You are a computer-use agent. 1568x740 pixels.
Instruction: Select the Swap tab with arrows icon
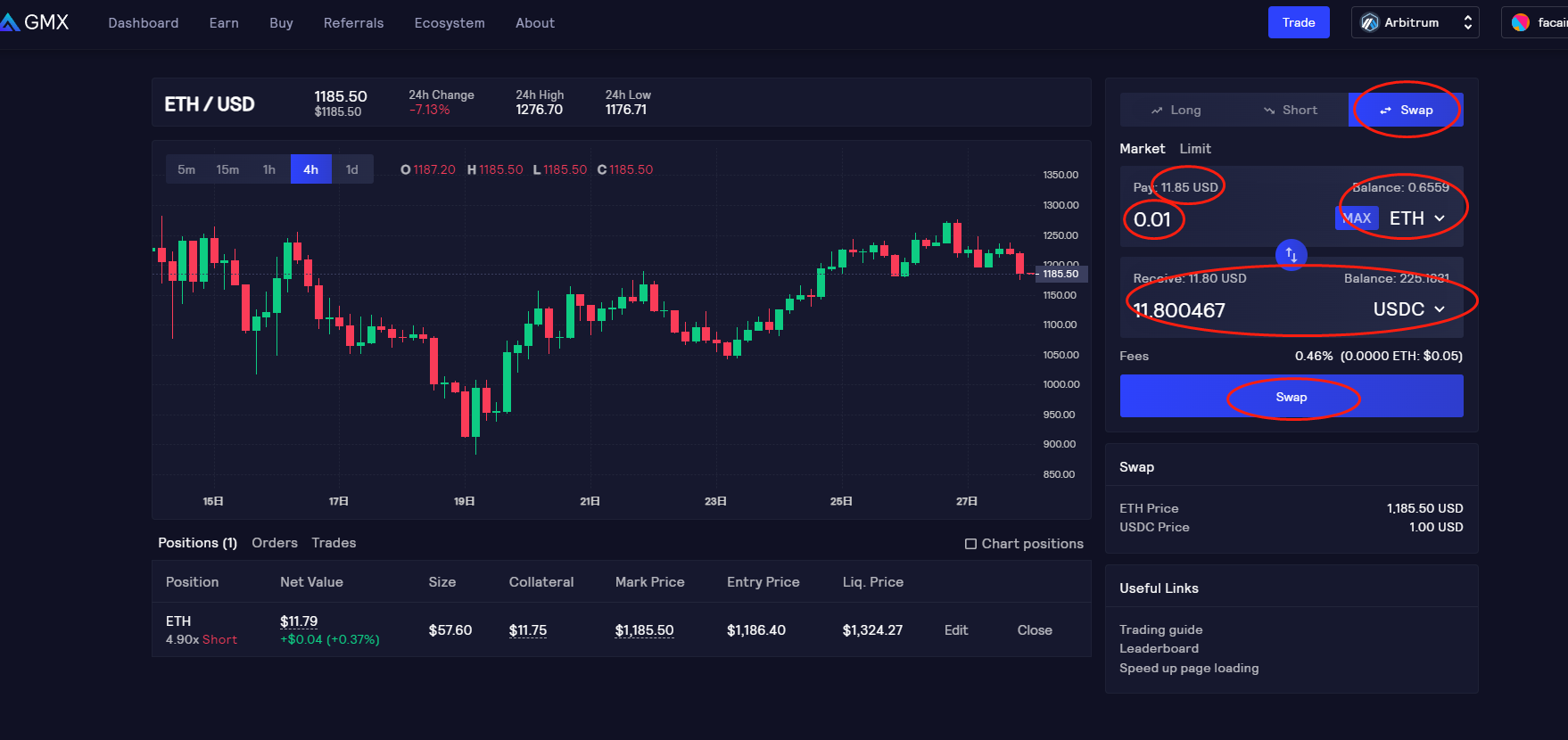pos(1406,110)
